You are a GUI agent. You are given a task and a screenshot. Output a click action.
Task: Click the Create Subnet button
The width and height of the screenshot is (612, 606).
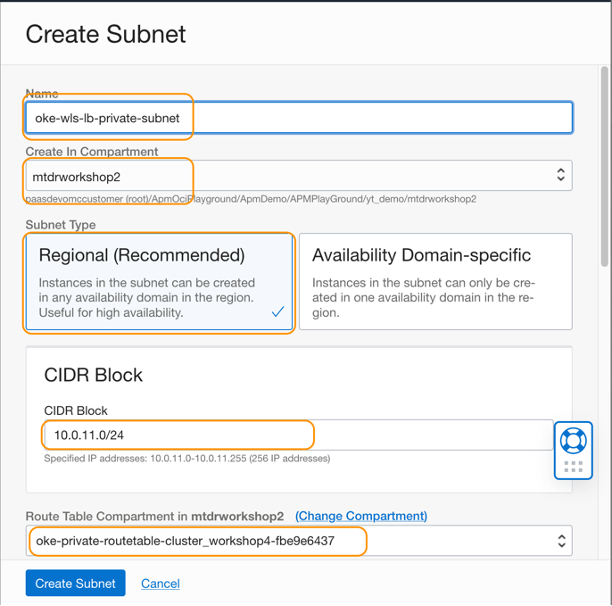75,583
